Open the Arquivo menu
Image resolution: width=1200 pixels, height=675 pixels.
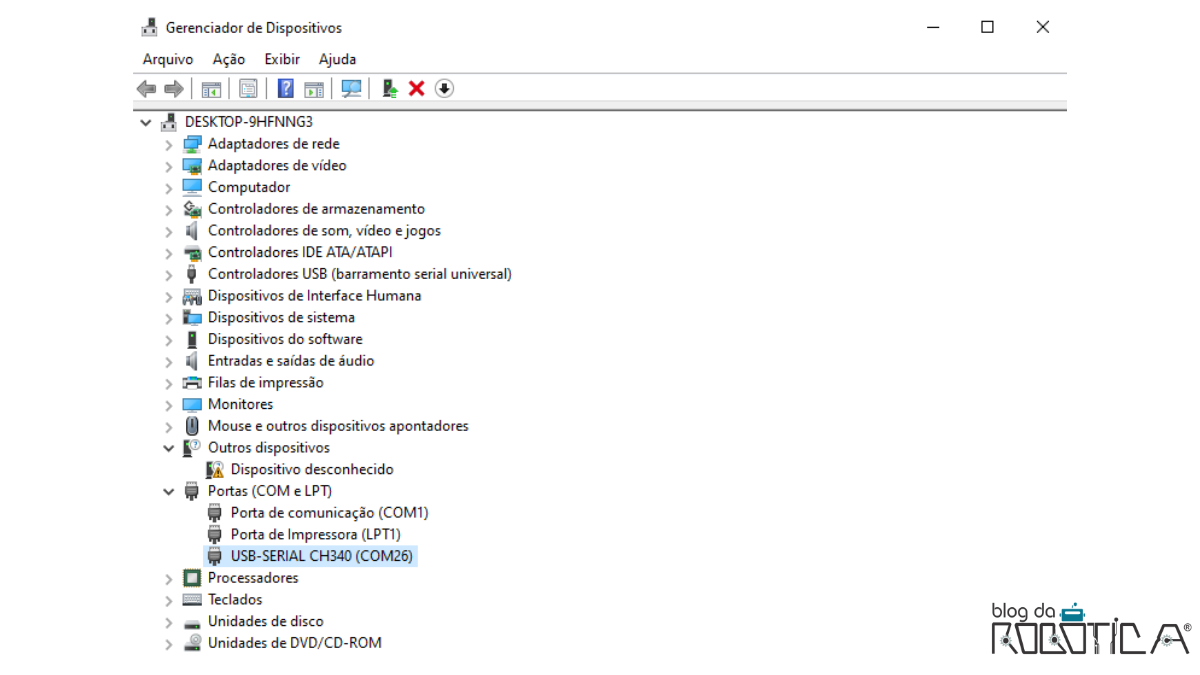coord(167,59)
